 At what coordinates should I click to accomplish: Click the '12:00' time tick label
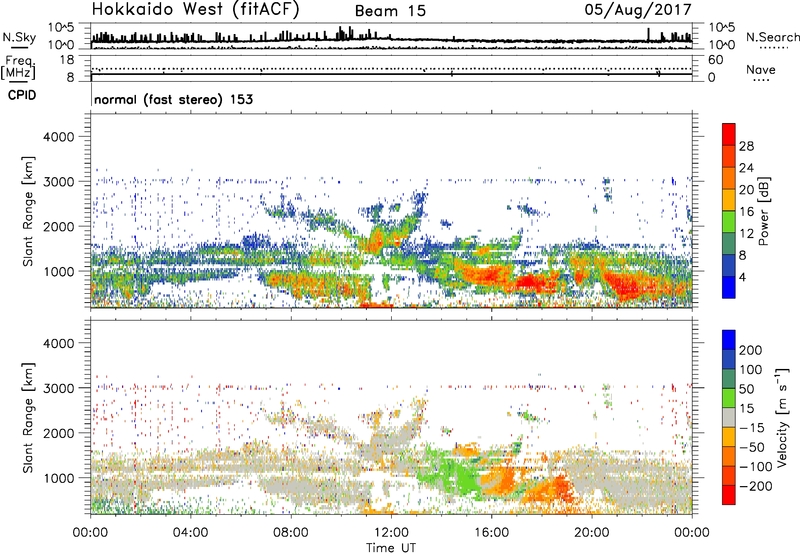pyautogui.click(x=391, y=532)
